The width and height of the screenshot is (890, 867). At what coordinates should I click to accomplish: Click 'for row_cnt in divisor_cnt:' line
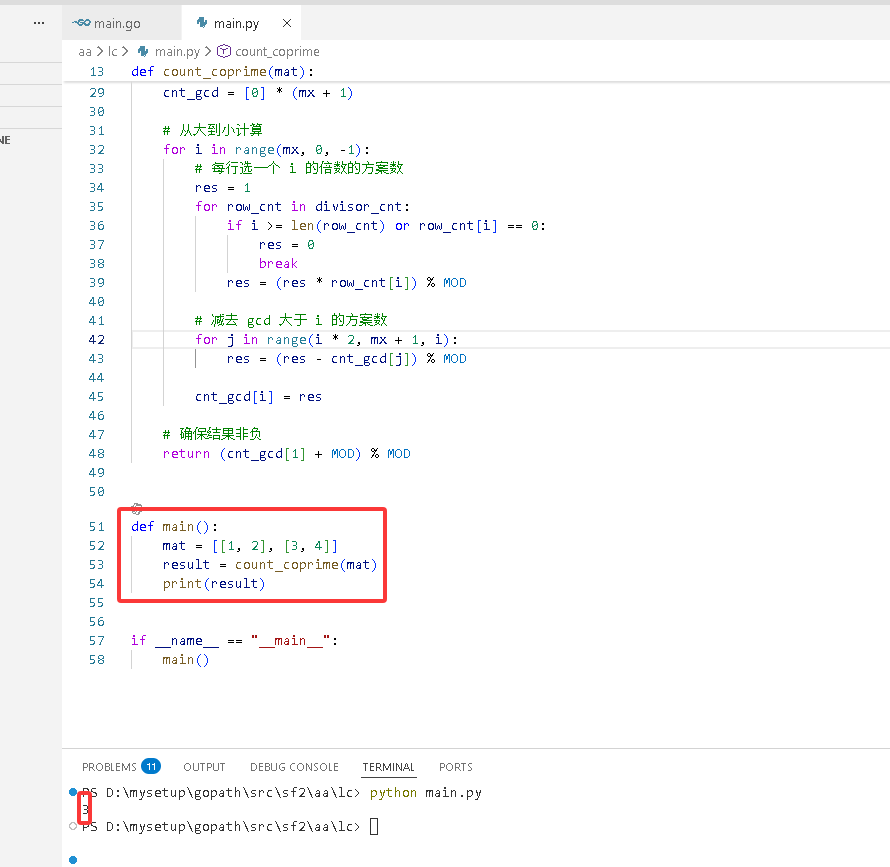[x=302, y=207]
